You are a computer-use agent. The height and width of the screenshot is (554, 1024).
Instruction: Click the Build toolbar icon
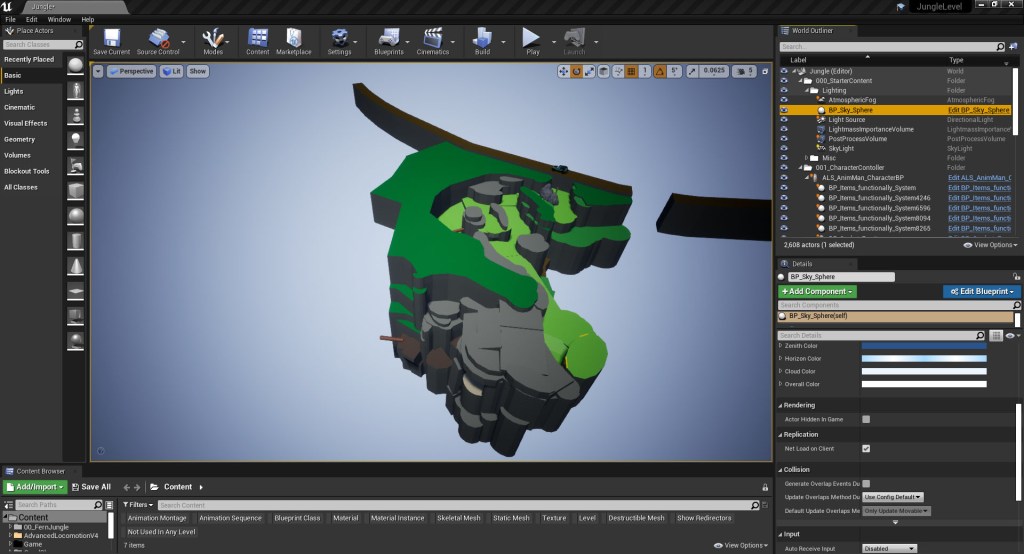point(482,38)
